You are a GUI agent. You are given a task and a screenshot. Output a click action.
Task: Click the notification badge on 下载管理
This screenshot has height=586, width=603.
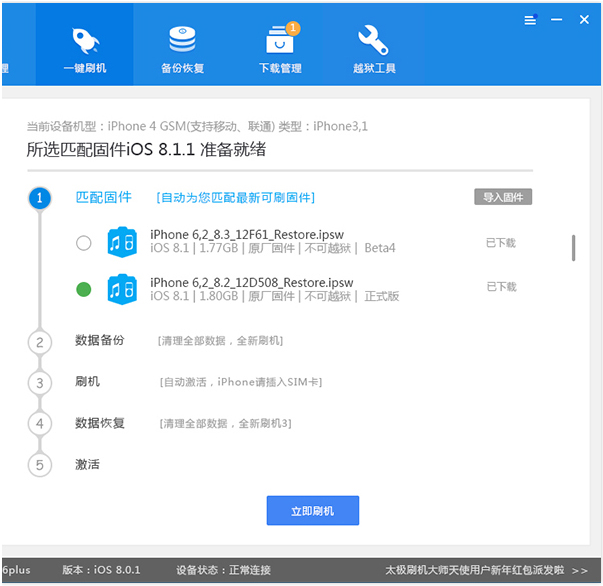click(293, 28)
